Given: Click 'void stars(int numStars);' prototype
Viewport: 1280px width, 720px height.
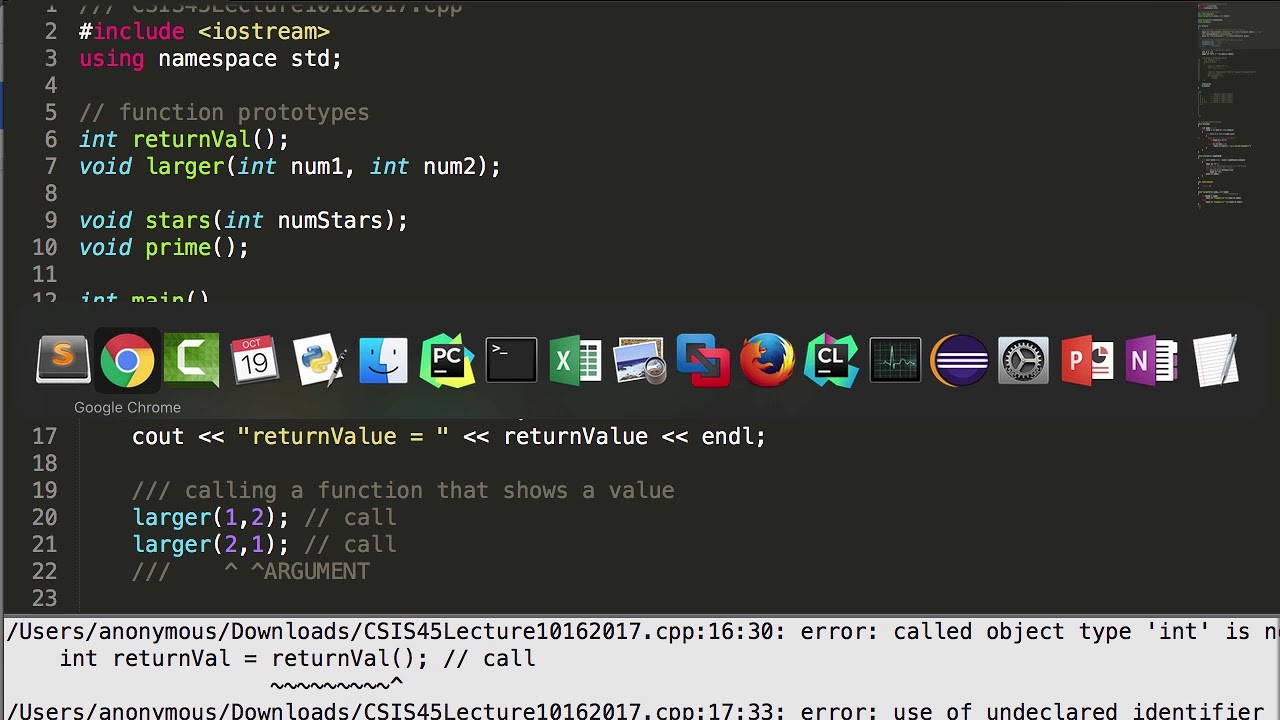Looking at the screenshot, I should 244,220.
